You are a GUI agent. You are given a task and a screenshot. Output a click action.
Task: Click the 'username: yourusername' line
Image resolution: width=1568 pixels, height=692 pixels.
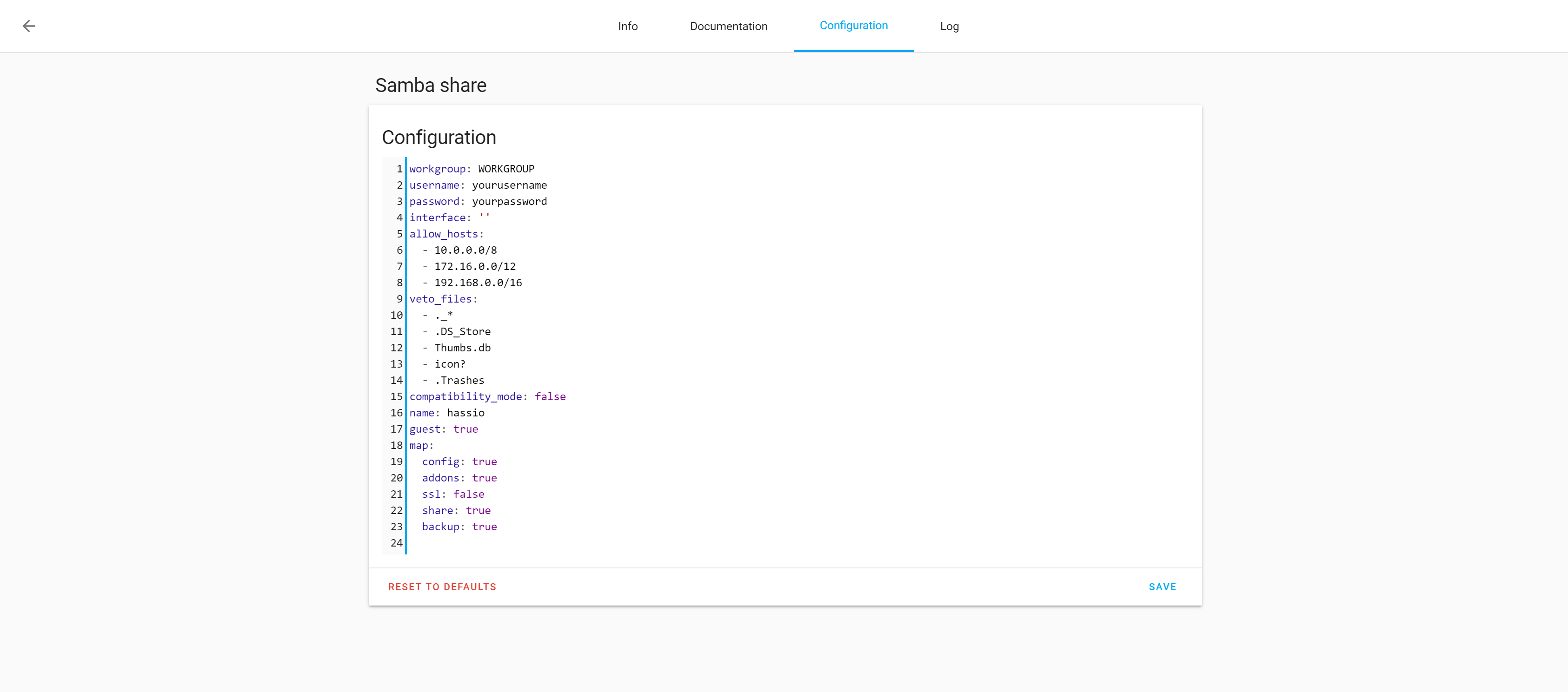[478, 185]
